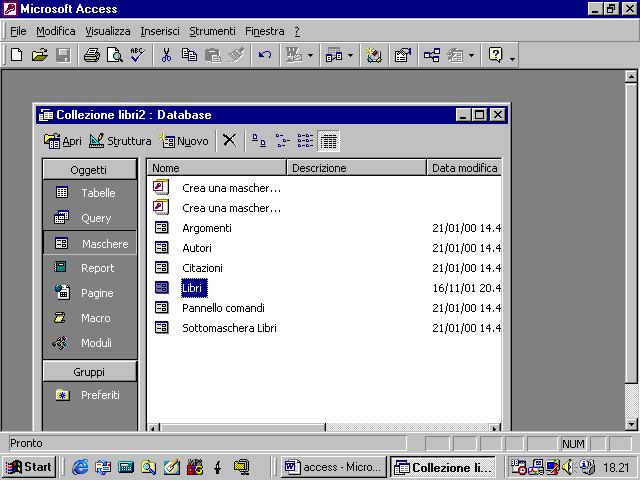Select Macro in objects bar
This screenshot has width=640, height=480.
pyautogui.click(x=89, y=318)
